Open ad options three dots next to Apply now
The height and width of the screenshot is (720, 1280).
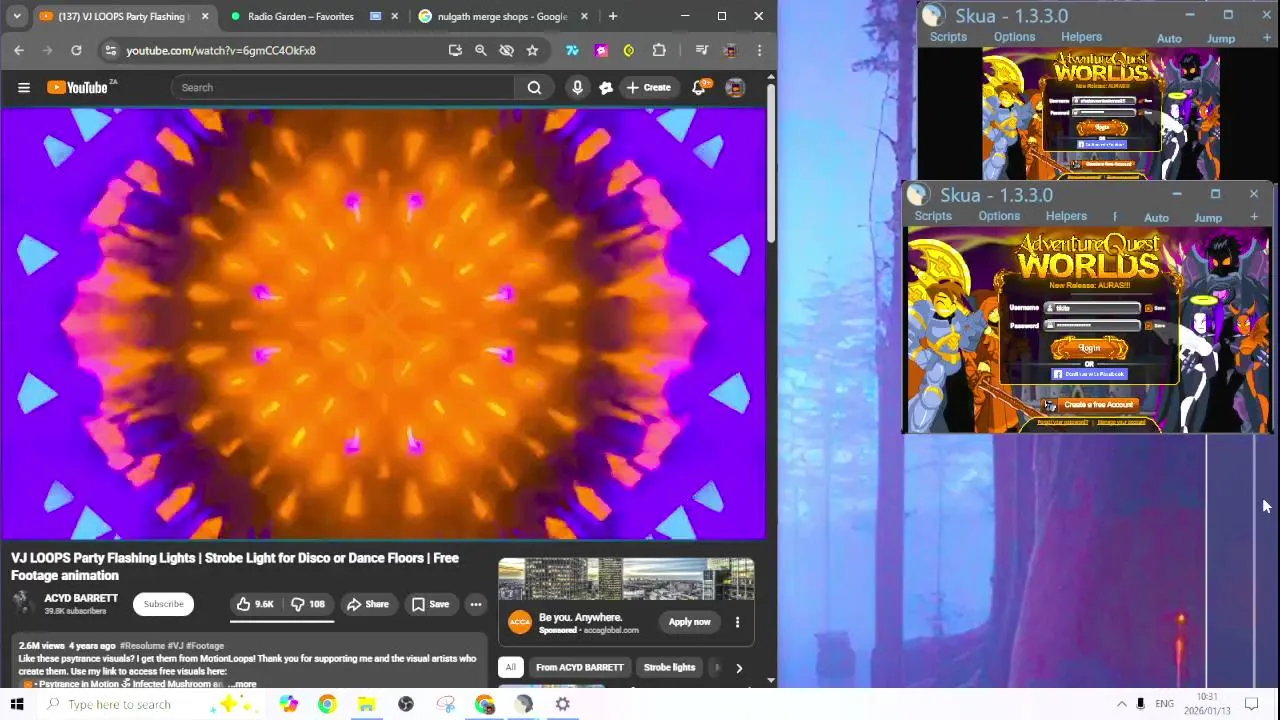pos(737,622)
